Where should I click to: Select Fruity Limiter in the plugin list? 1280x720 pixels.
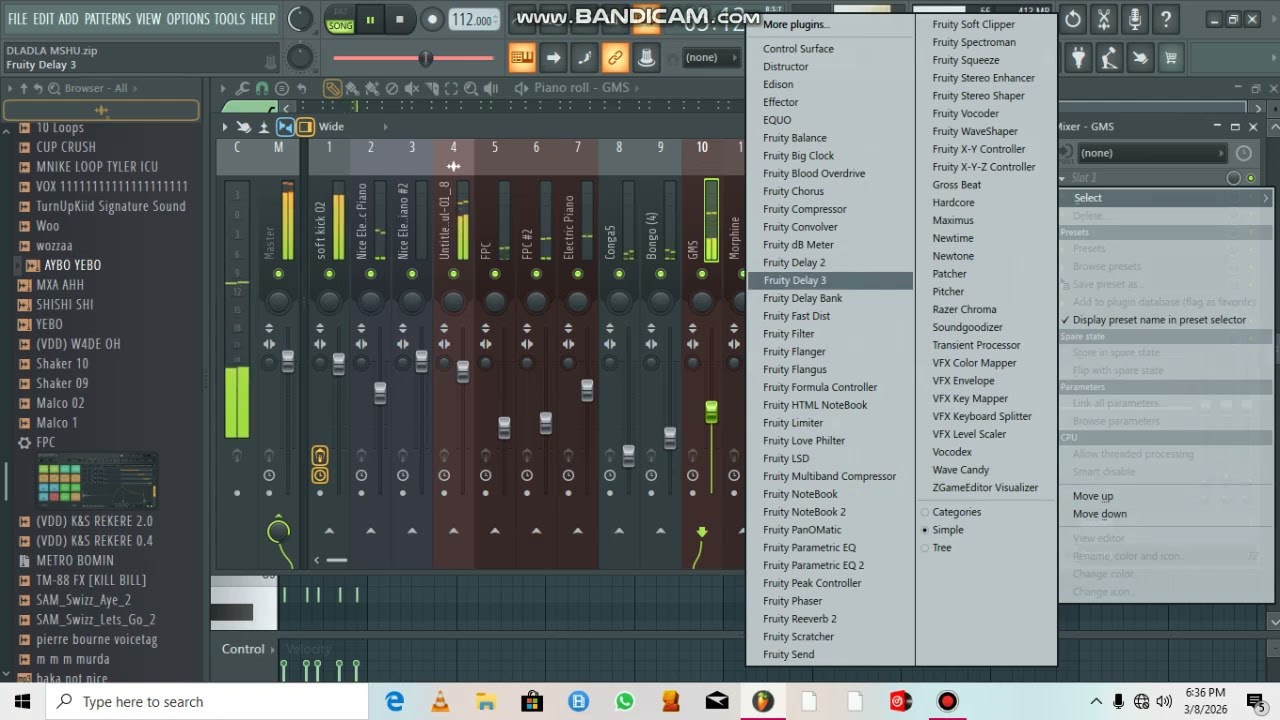tap(793, 423)
